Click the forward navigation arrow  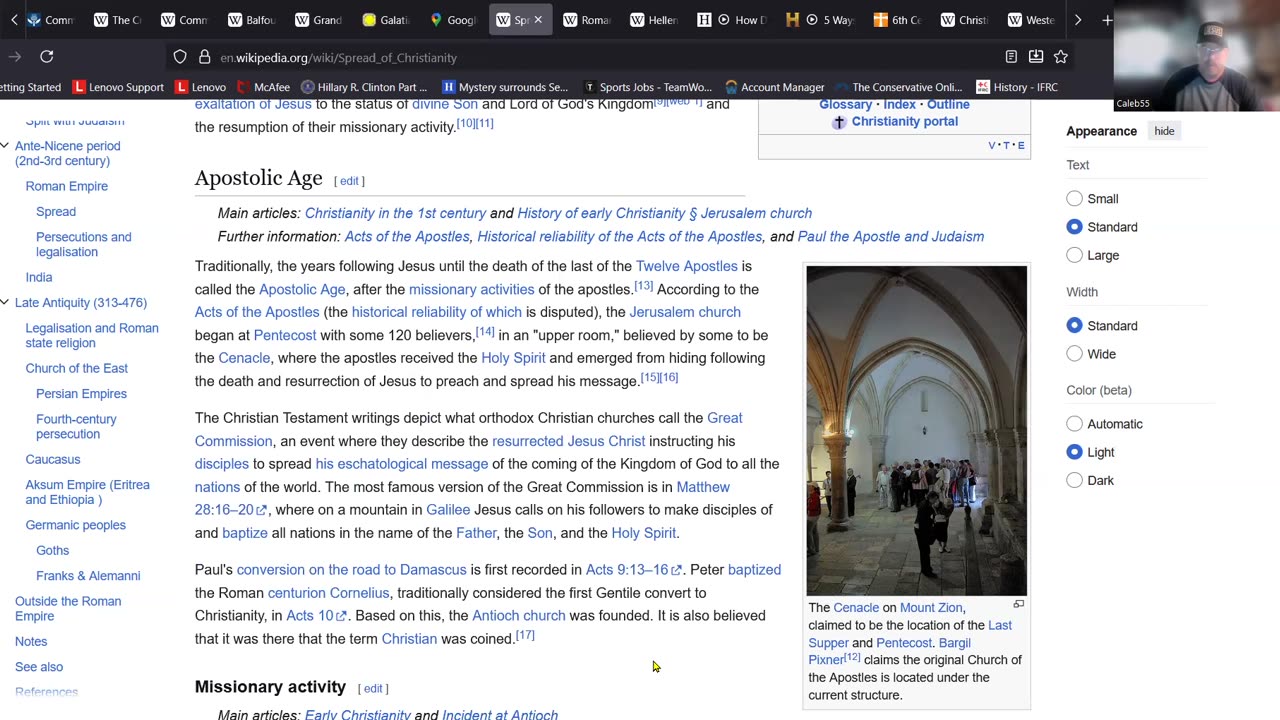point(15,57)
